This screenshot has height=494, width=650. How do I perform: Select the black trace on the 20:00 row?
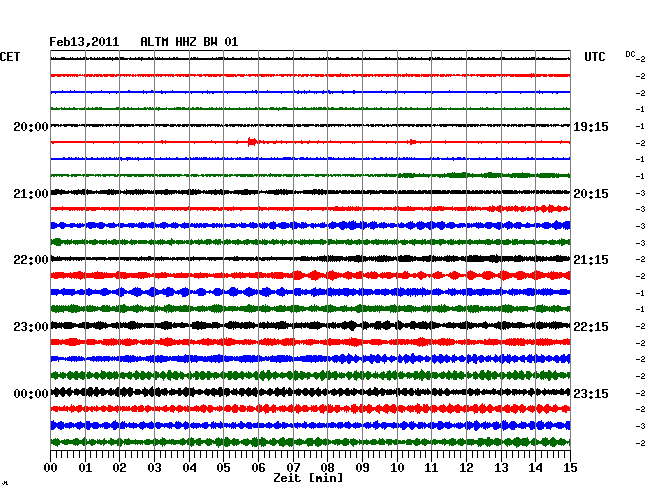pos(310,125)
